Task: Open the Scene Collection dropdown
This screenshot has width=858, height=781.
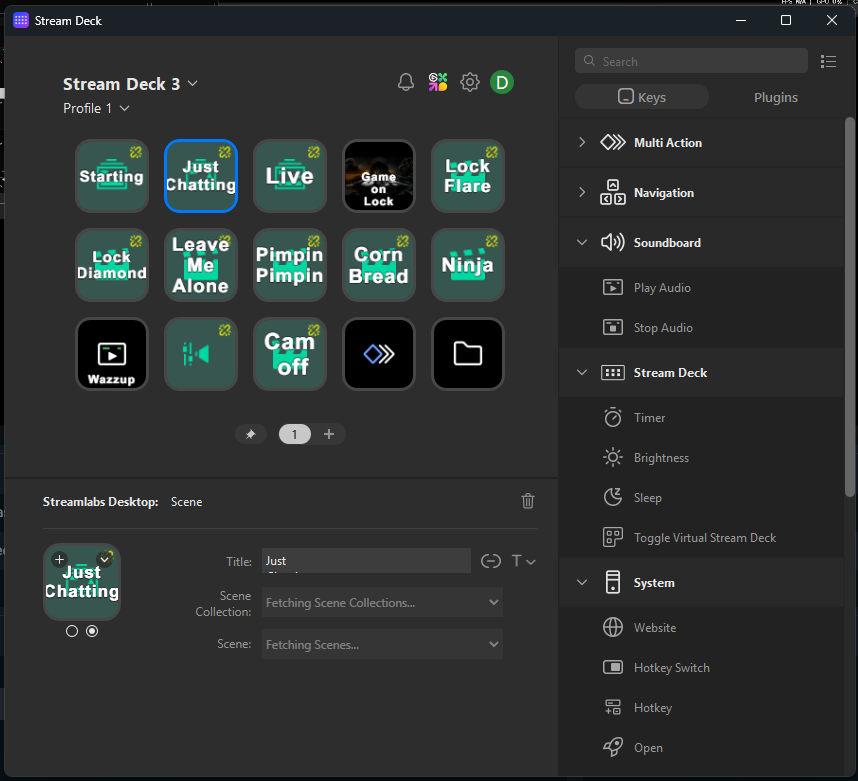Action: coord(382,602)
